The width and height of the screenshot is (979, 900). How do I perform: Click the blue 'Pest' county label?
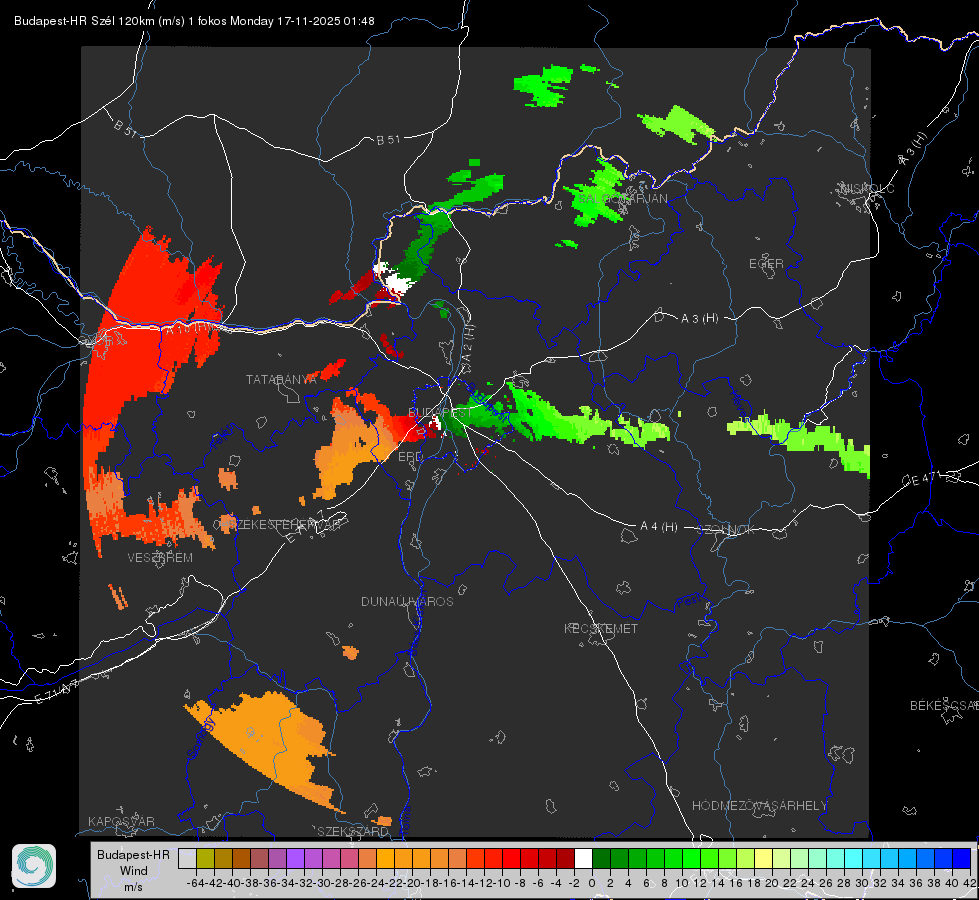click(689, 601)
